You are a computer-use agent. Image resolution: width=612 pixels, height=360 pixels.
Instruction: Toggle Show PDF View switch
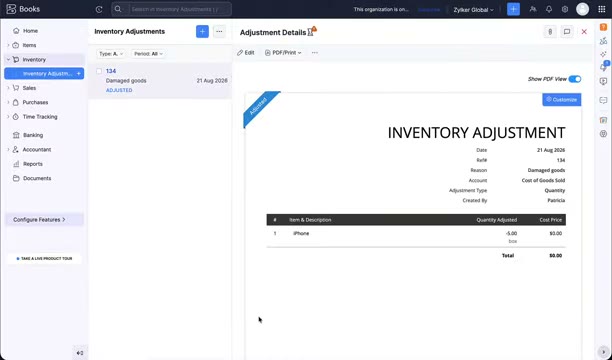[575, 79]
